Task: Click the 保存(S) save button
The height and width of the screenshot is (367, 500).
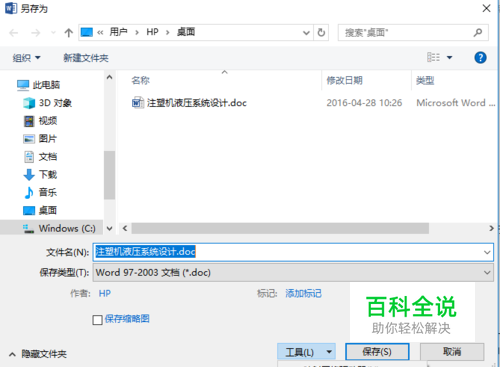Action: tap(377, 352)
